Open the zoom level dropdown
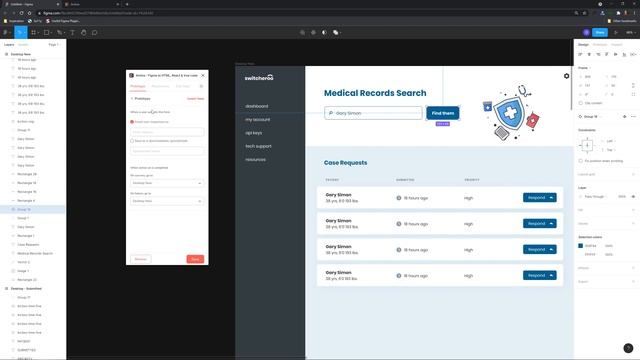This screenshot has height=360, width=640. (x=630, y=32)
